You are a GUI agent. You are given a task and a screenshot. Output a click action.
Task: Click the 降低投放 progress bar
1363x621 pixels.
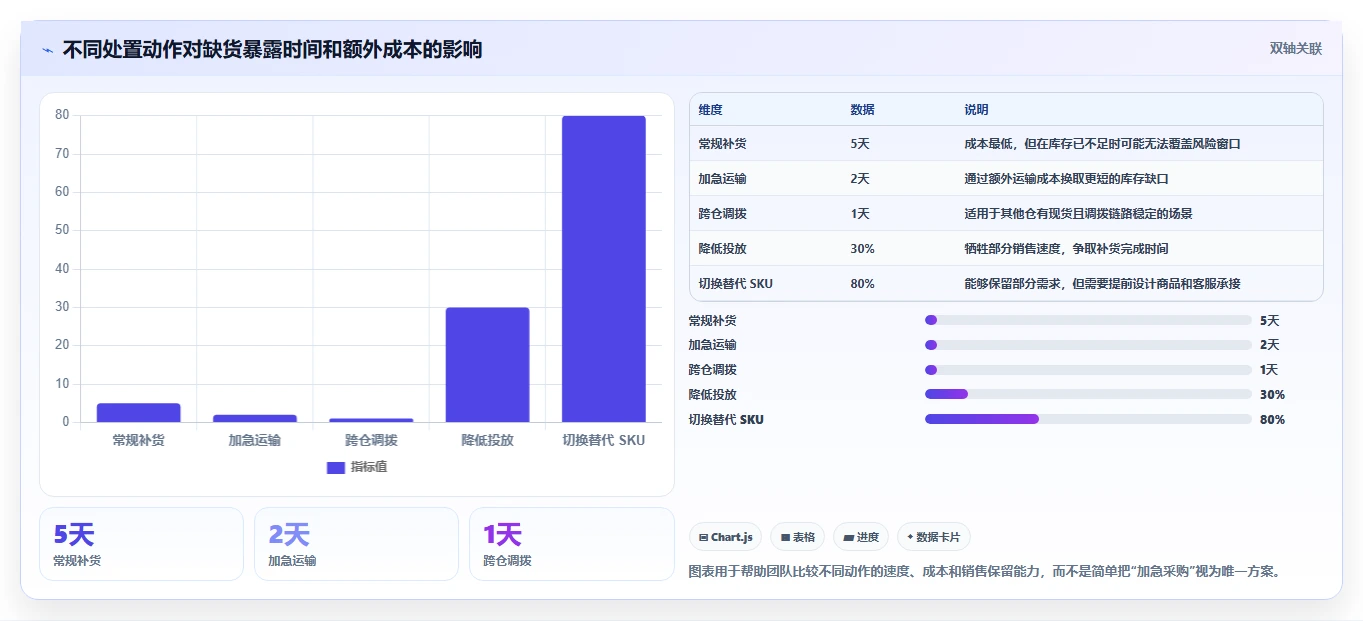tap(1088, 394)
